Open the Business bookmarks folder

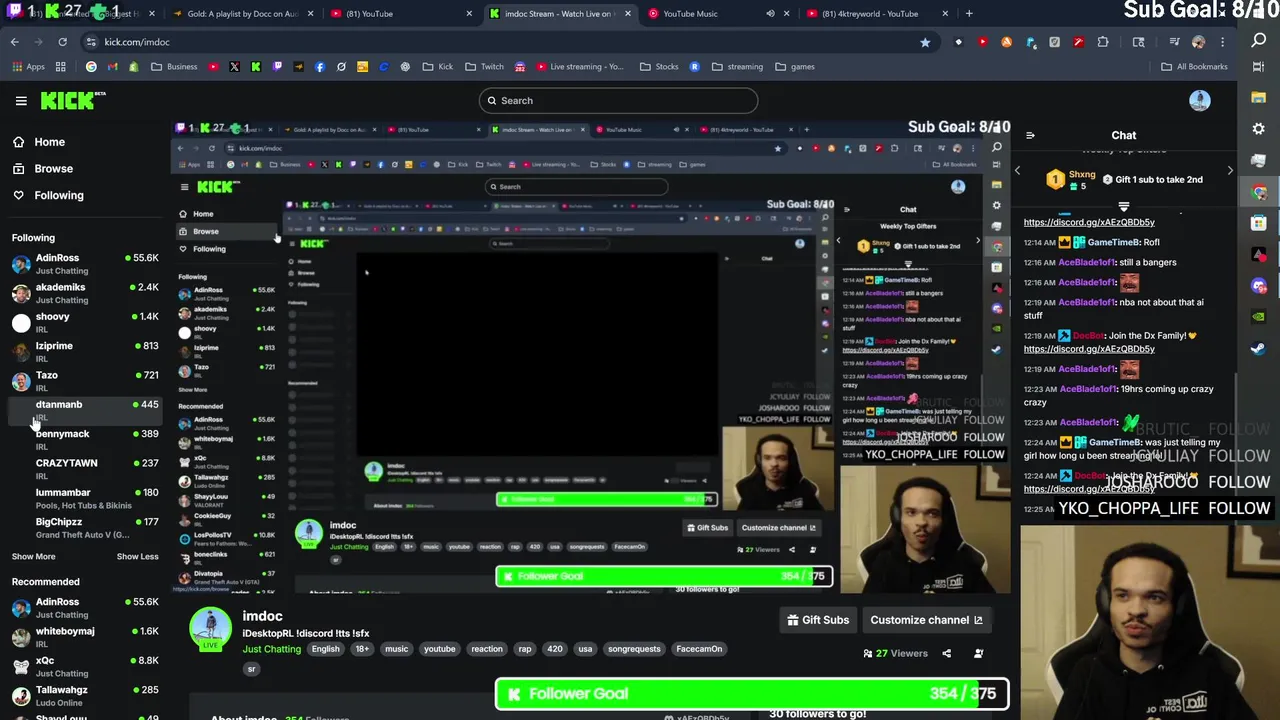tap(174, 67)
